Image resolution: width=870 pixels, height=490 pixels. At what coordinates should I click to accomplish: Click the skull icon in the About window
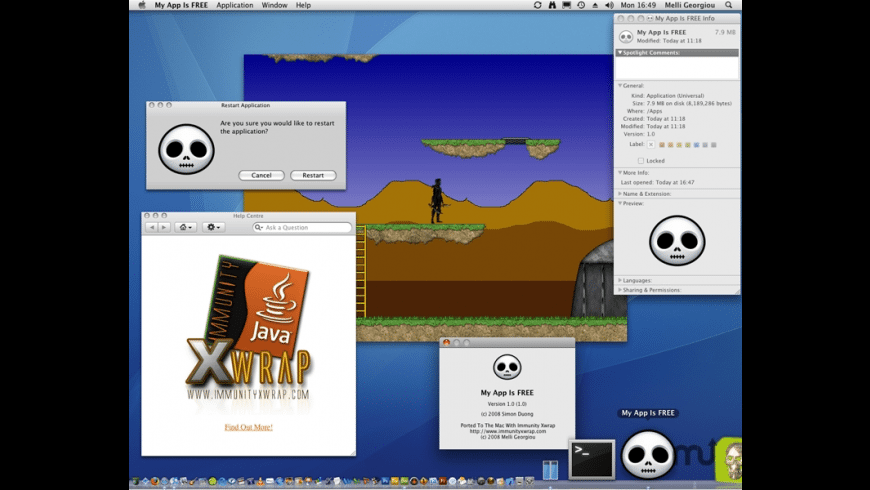point(507,367)
